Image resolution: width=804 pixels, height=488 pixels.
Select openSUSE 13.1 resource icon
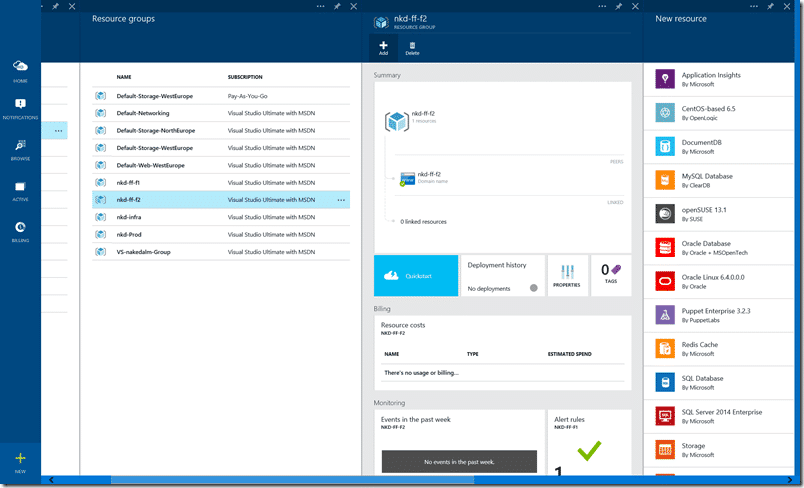[x=665, y=214]
